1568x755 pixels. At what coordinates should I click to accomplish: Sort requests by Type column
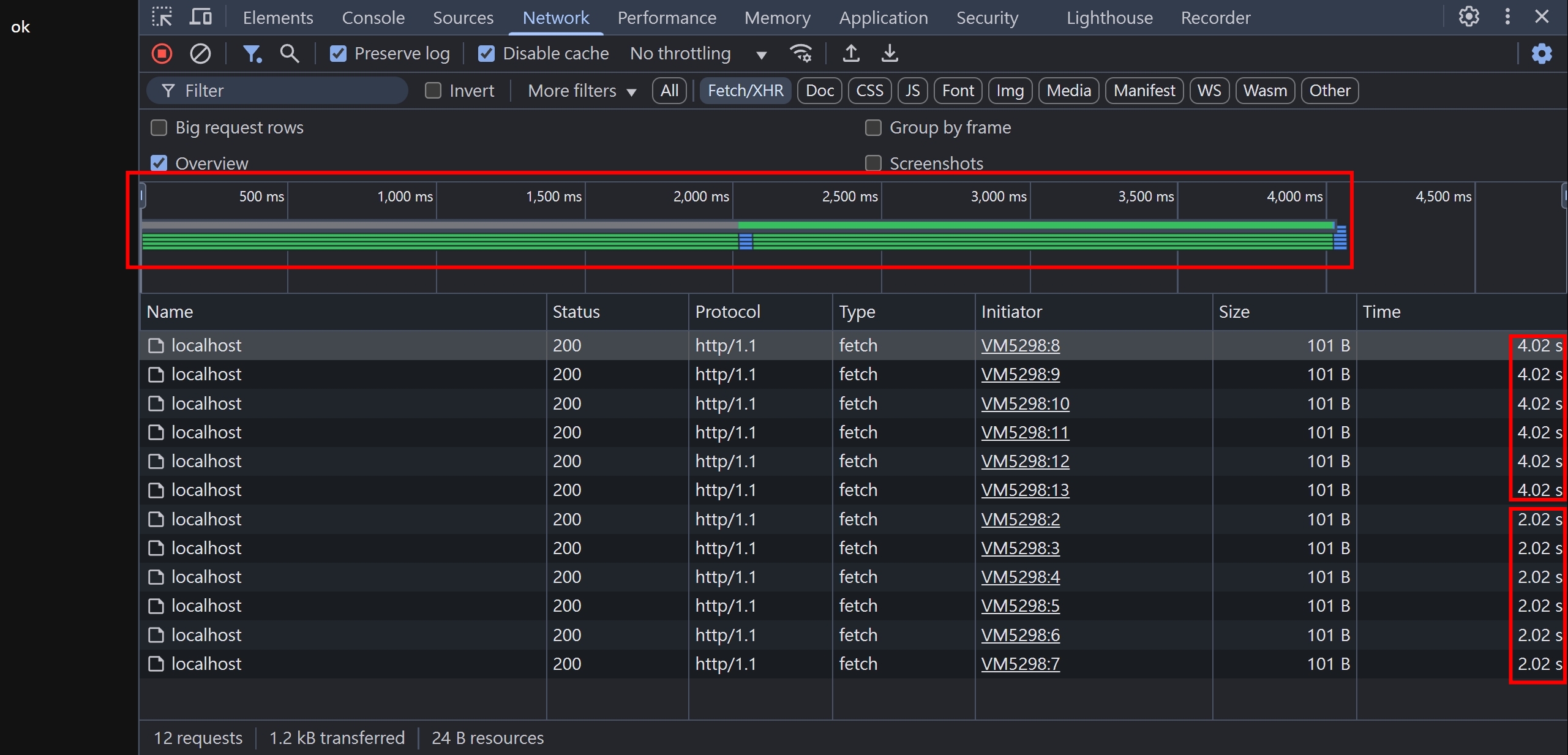click(904, 312)
